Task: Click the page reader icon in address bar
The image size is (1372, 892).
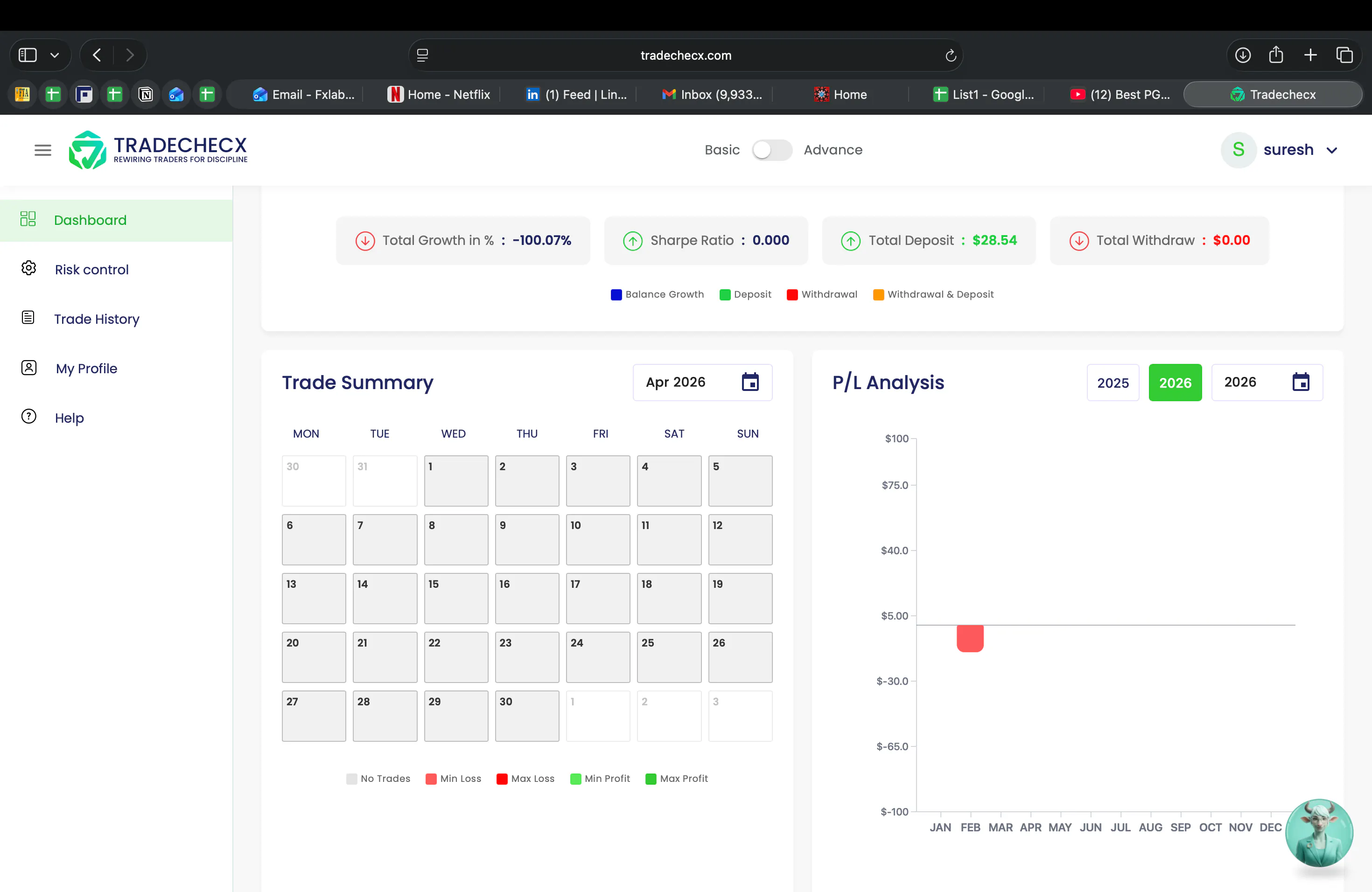Action: click(x=422, y=56)
